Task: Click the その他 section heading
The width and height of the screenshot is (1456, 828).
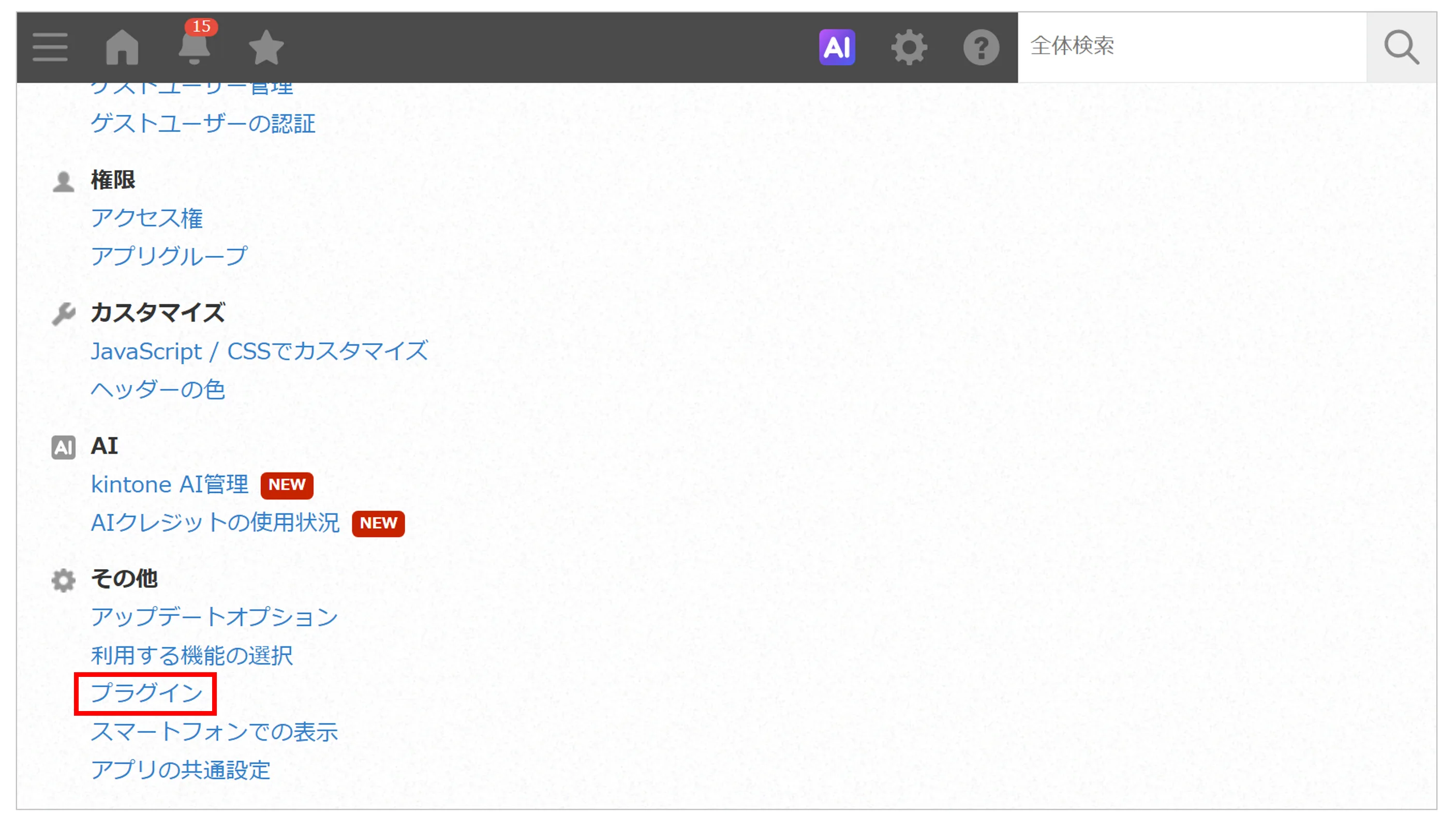Action: pyautogui.click(x=124, y=579)
